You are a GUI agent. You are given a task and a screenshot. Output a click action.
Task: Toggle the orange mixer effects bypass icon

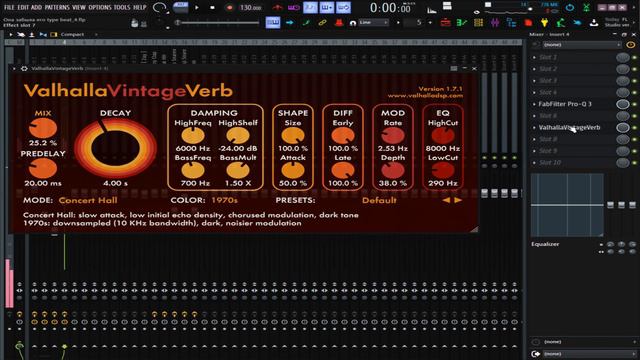tap(631, 44)
